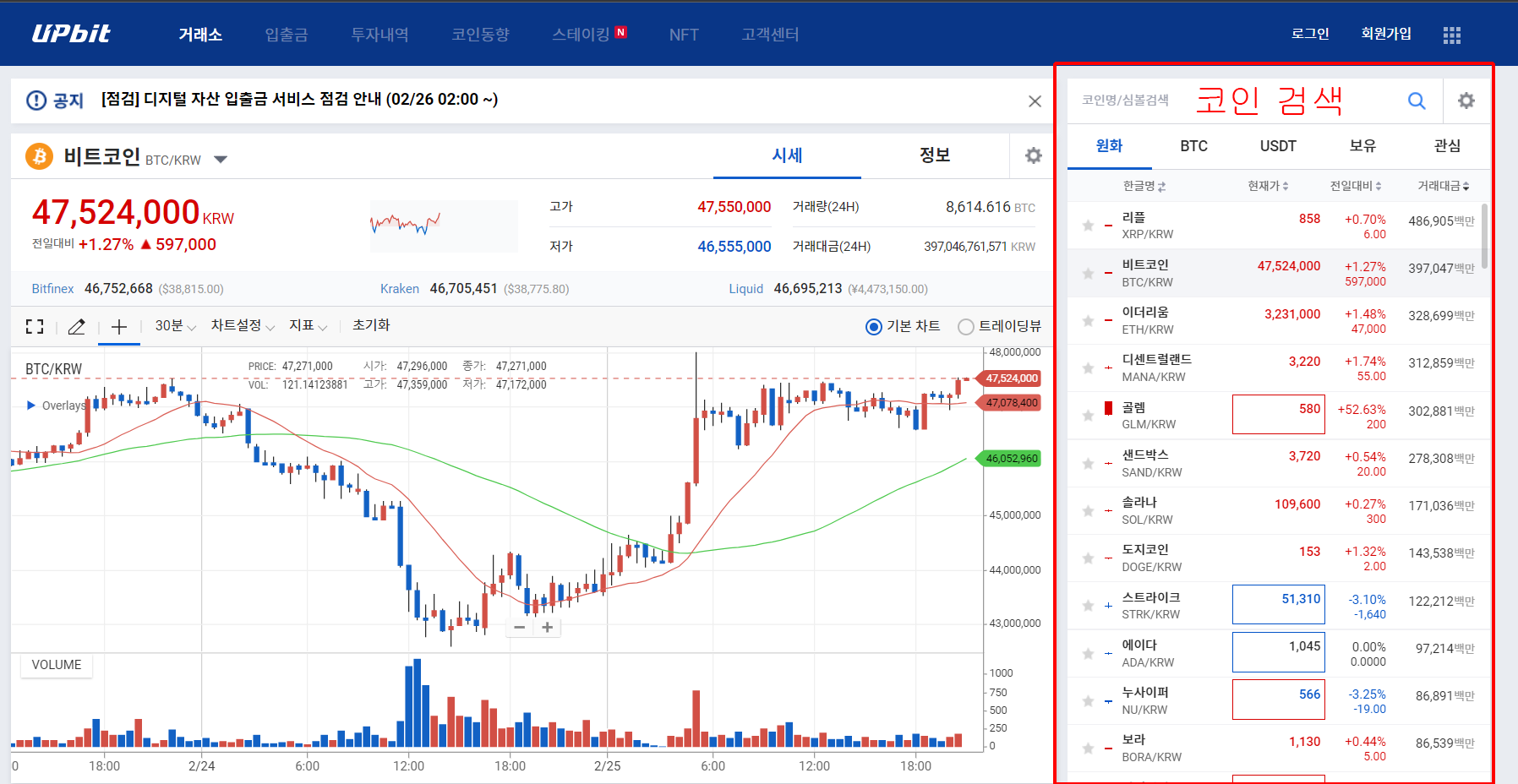This screenshot has height=784, width=1518.
Task: Click the coin list scrollbar
Action: click(1485, 237)
